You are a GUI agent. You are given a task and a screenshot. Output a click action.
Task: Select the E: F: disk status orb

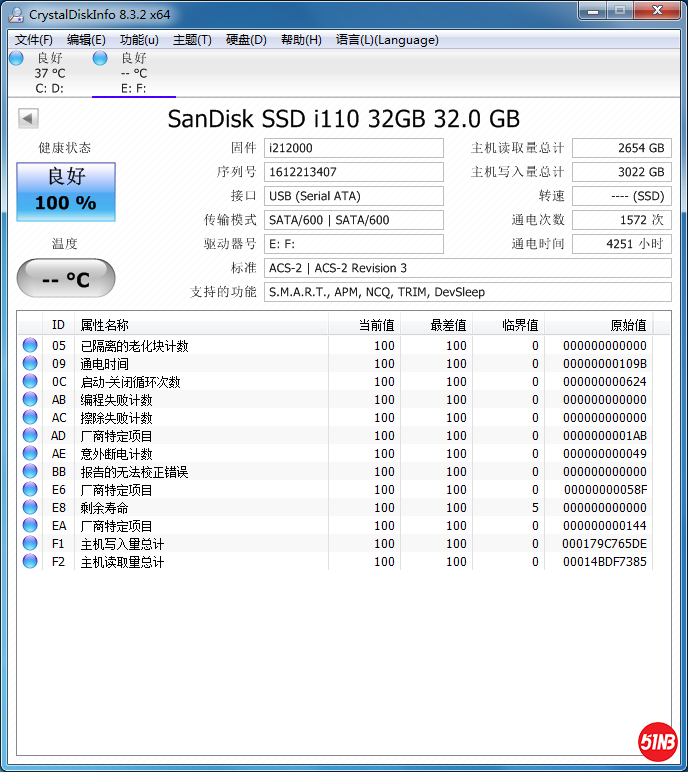(100, 59)
